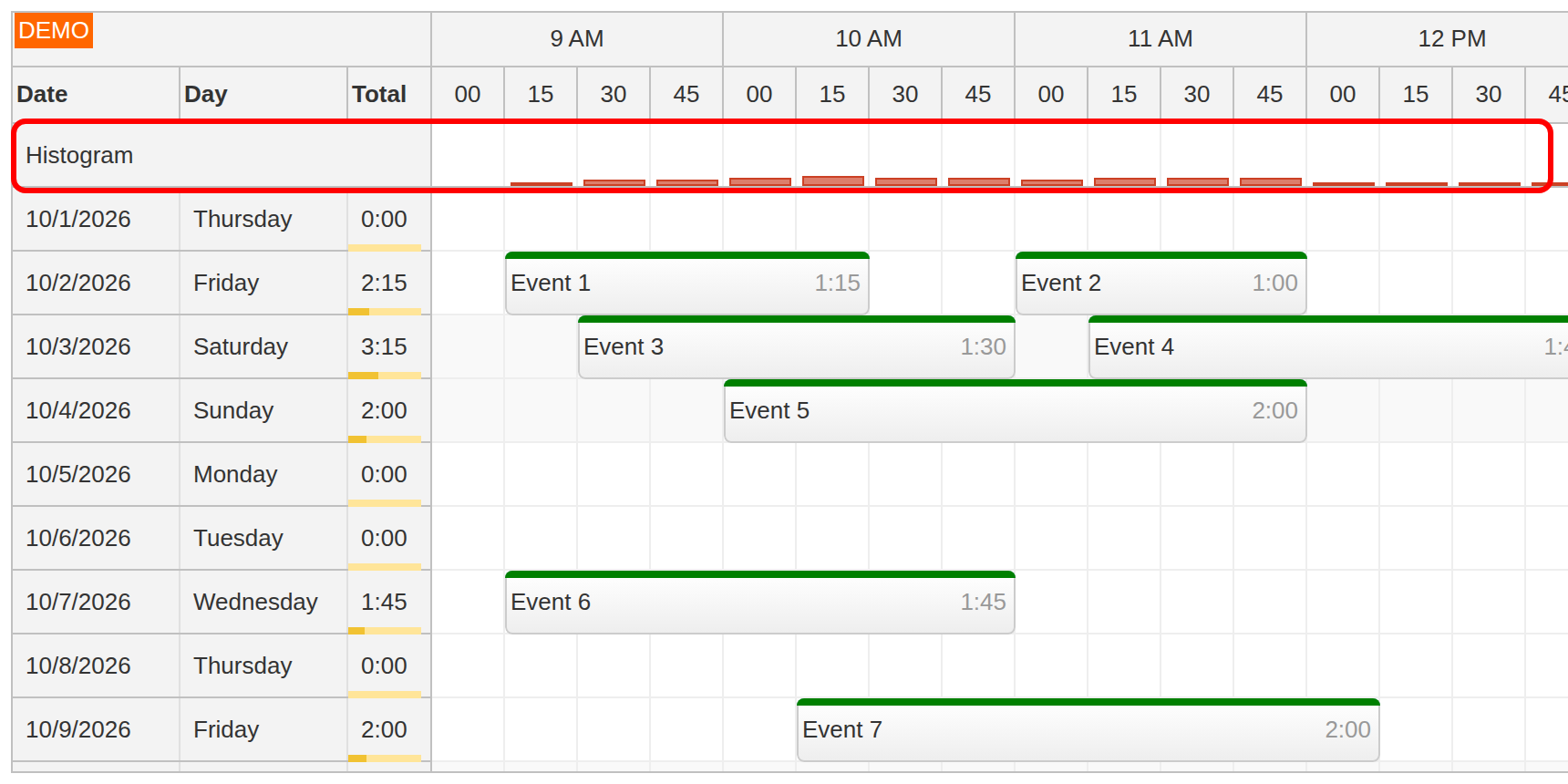
Task: Click Event 5 on Sunday row
Action: (1015, 411)
